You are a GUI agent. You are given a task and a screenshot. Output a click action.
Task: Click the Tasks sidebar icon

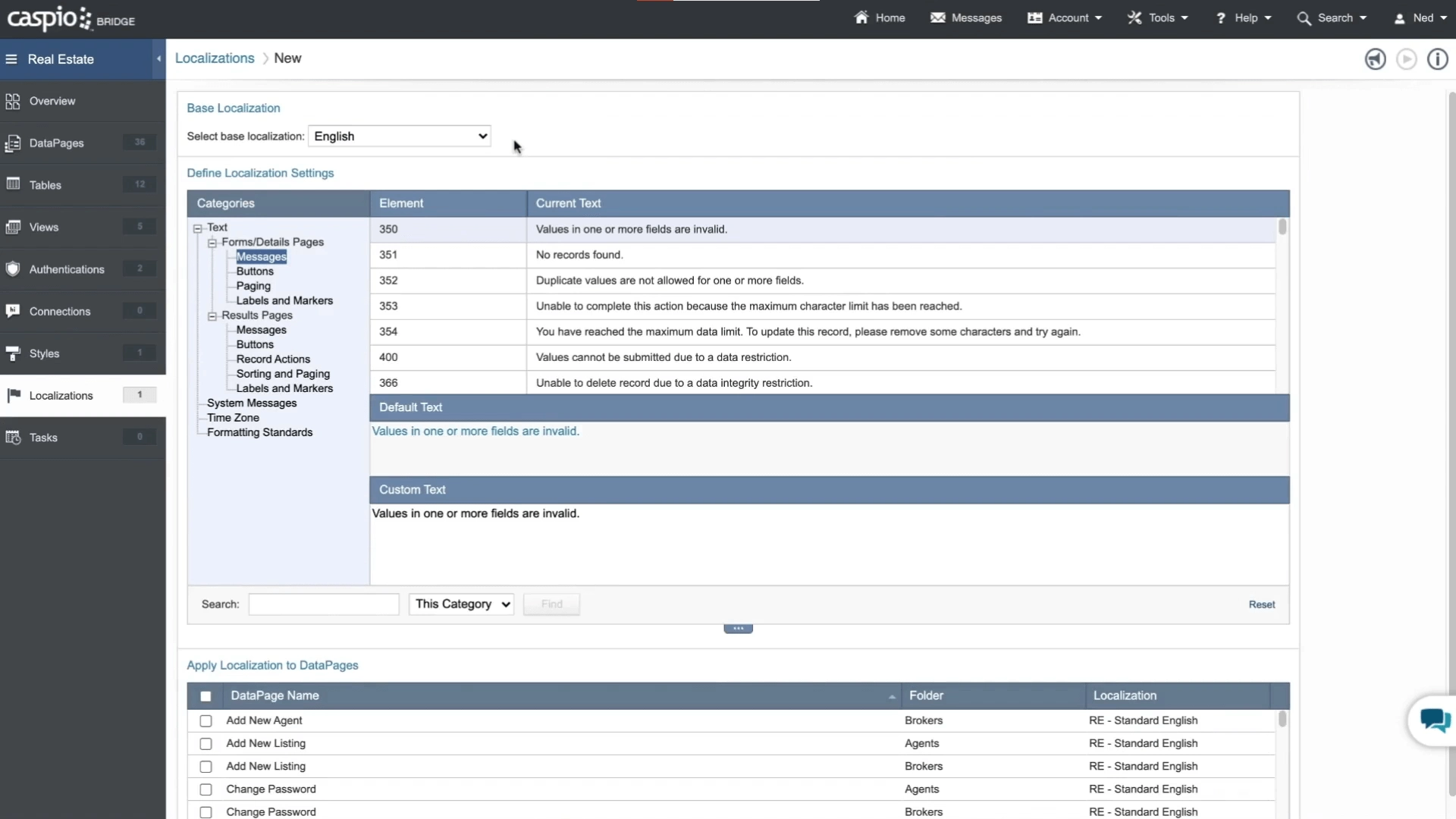pyautogui.click(x=13, y=438)
